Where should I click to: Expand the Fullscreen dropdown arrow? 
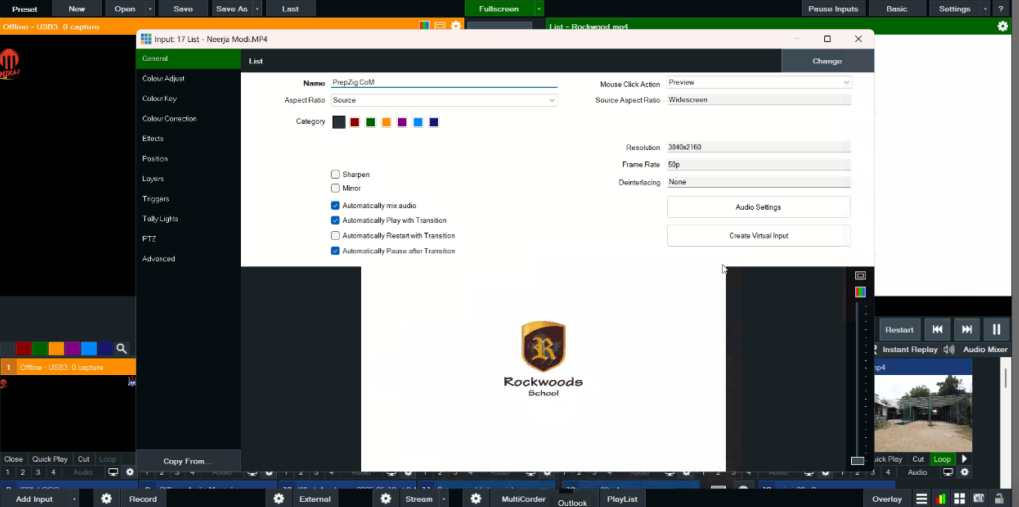(539, 9)
